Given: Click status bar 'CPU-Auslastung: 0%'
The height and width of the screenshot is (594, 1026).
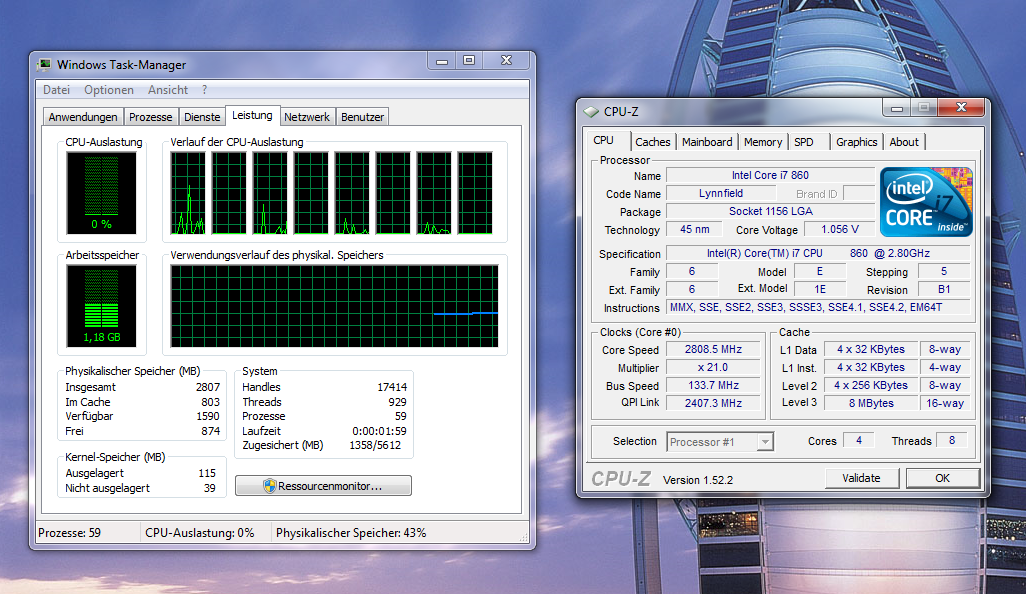Looking at the screenshot, I should coord(200,533).
